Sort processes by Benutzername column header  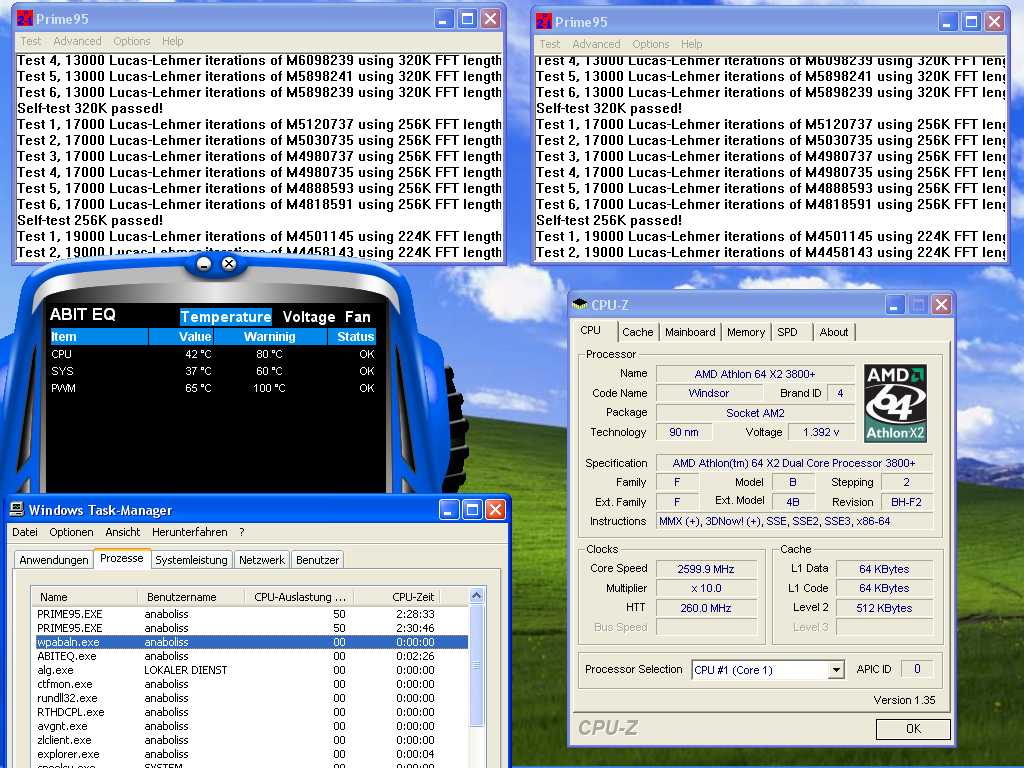191,597
